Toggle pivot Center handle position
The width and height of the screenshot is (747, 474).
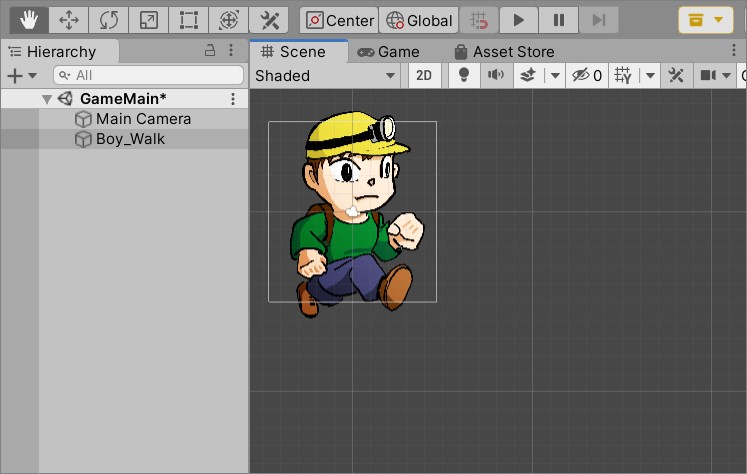click(x=340, y=20)
